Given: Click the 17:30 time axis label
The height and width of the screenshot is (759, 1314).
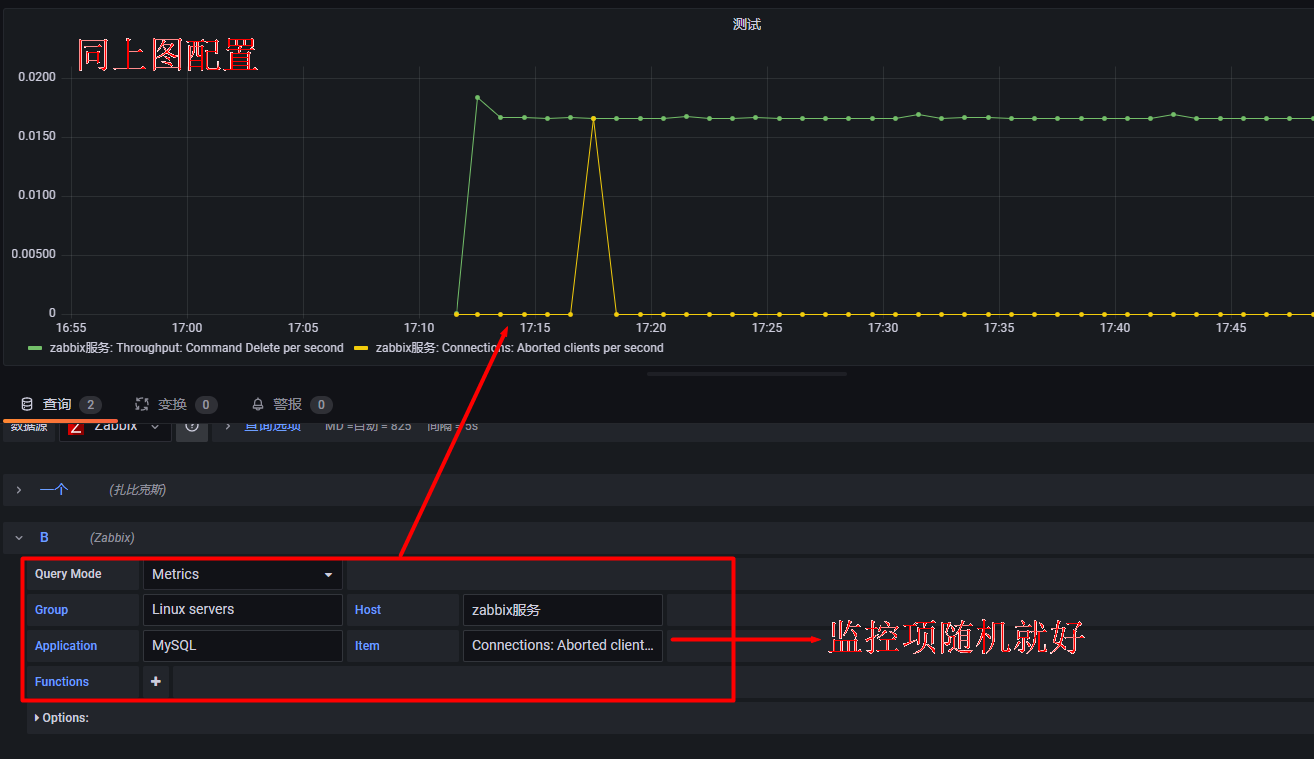Looking at the screenshot, I should point(883,328).
